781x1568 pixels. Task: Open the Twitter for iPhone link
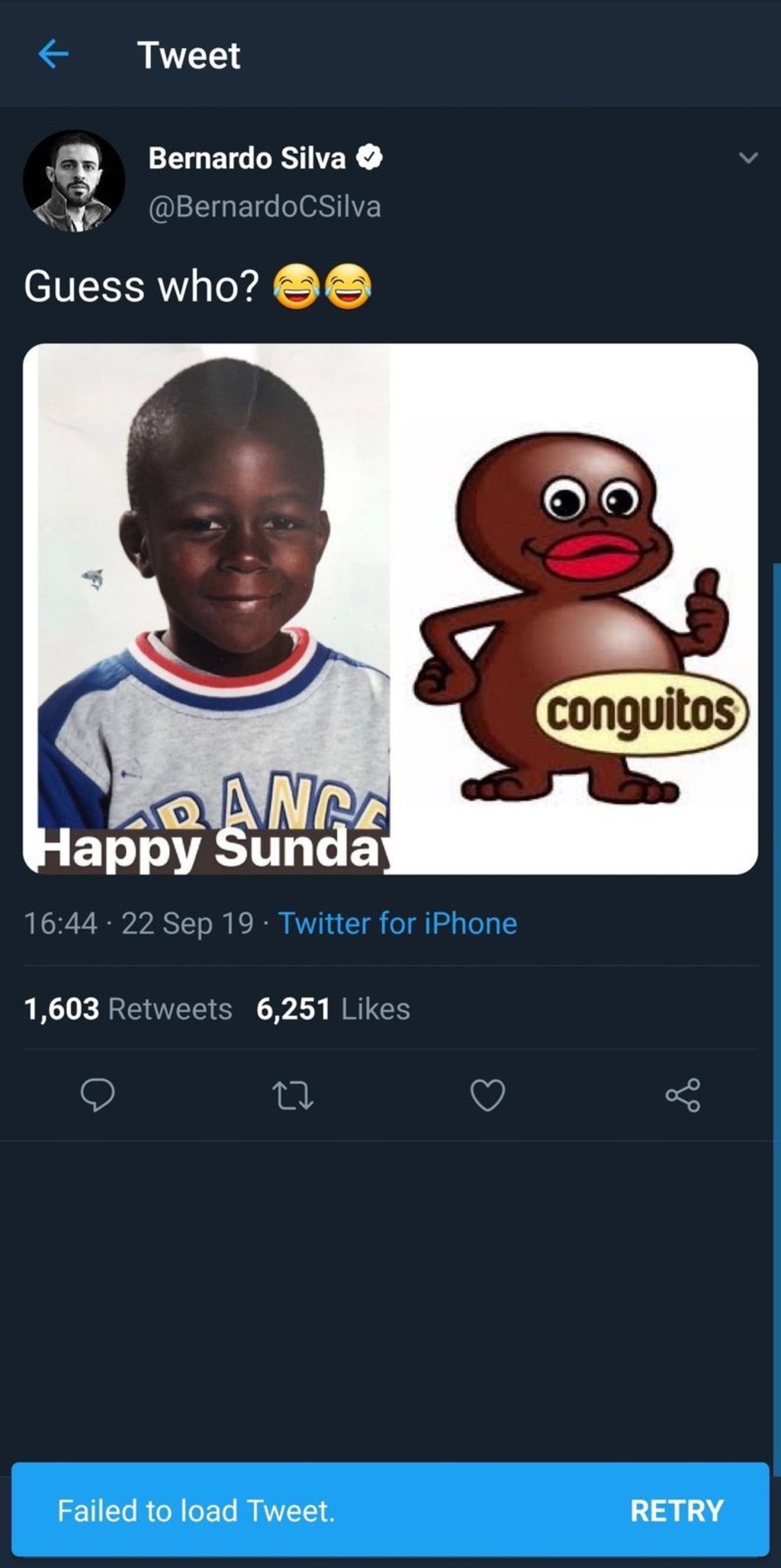[397, 923]
